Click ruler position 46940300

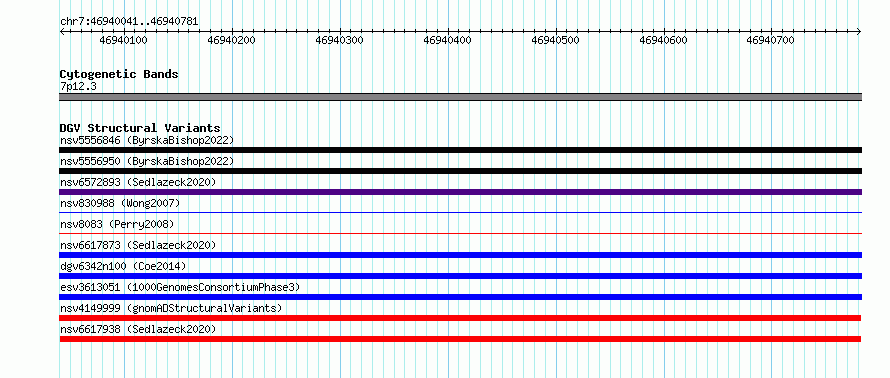tap(339, 40)
